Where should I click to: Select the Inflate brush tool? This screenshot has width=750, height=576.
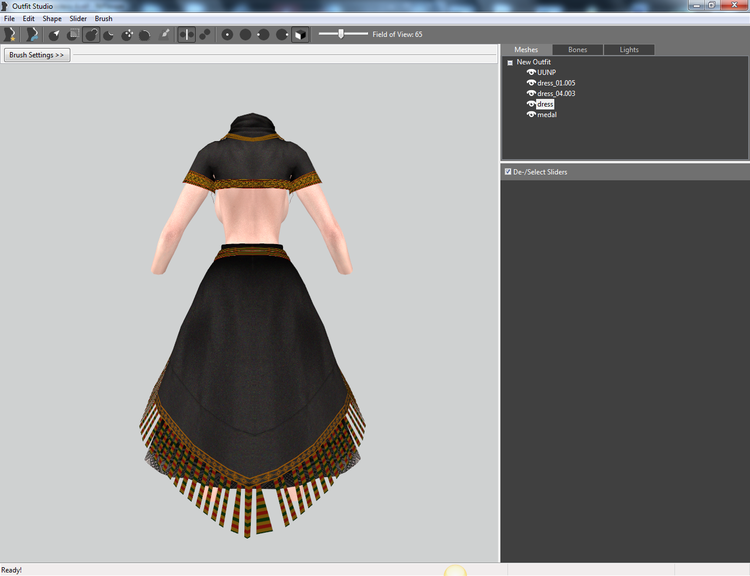click(91, 34)
